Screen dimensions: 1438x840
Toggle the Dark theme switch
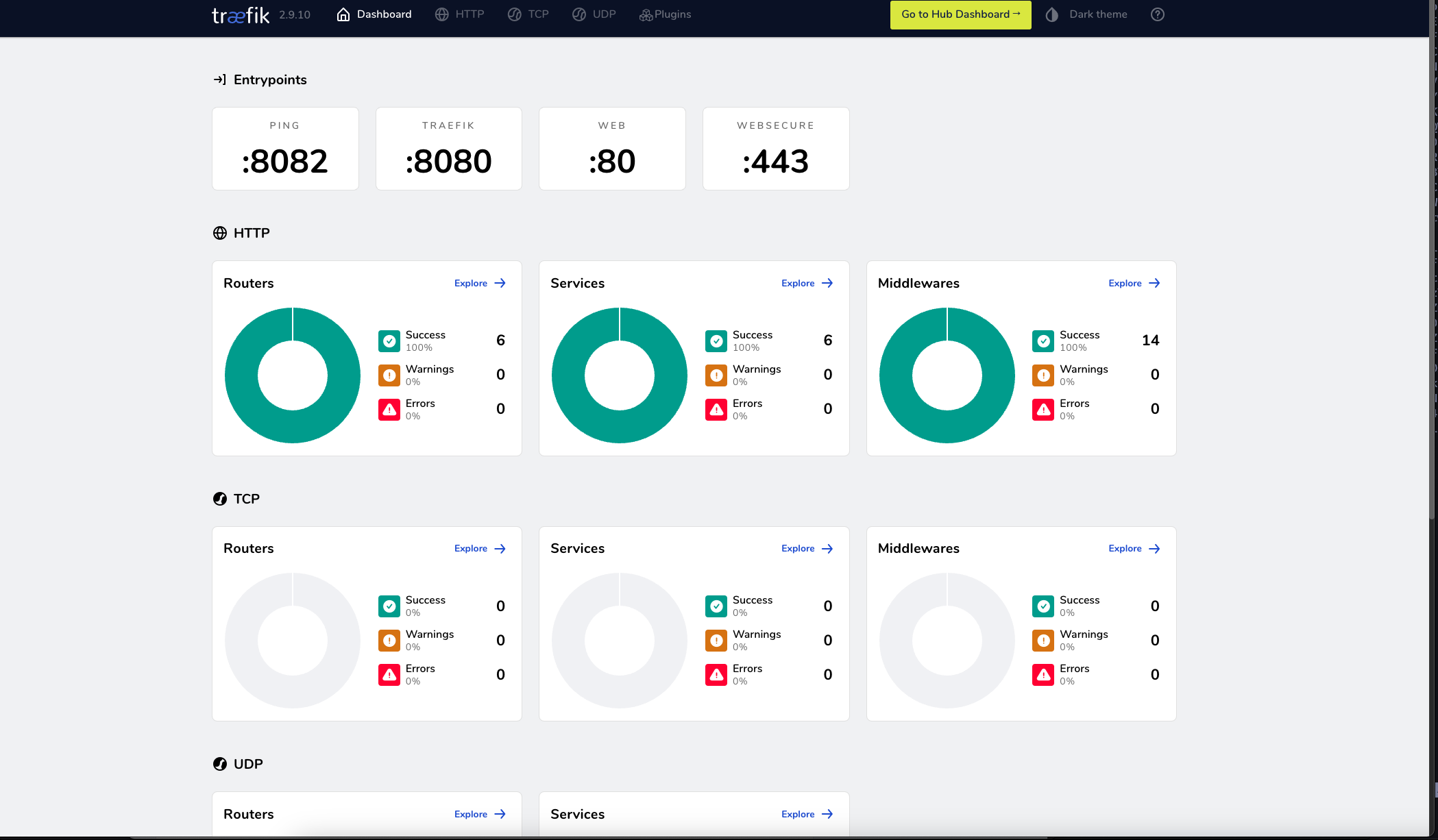coord(1097,14)
